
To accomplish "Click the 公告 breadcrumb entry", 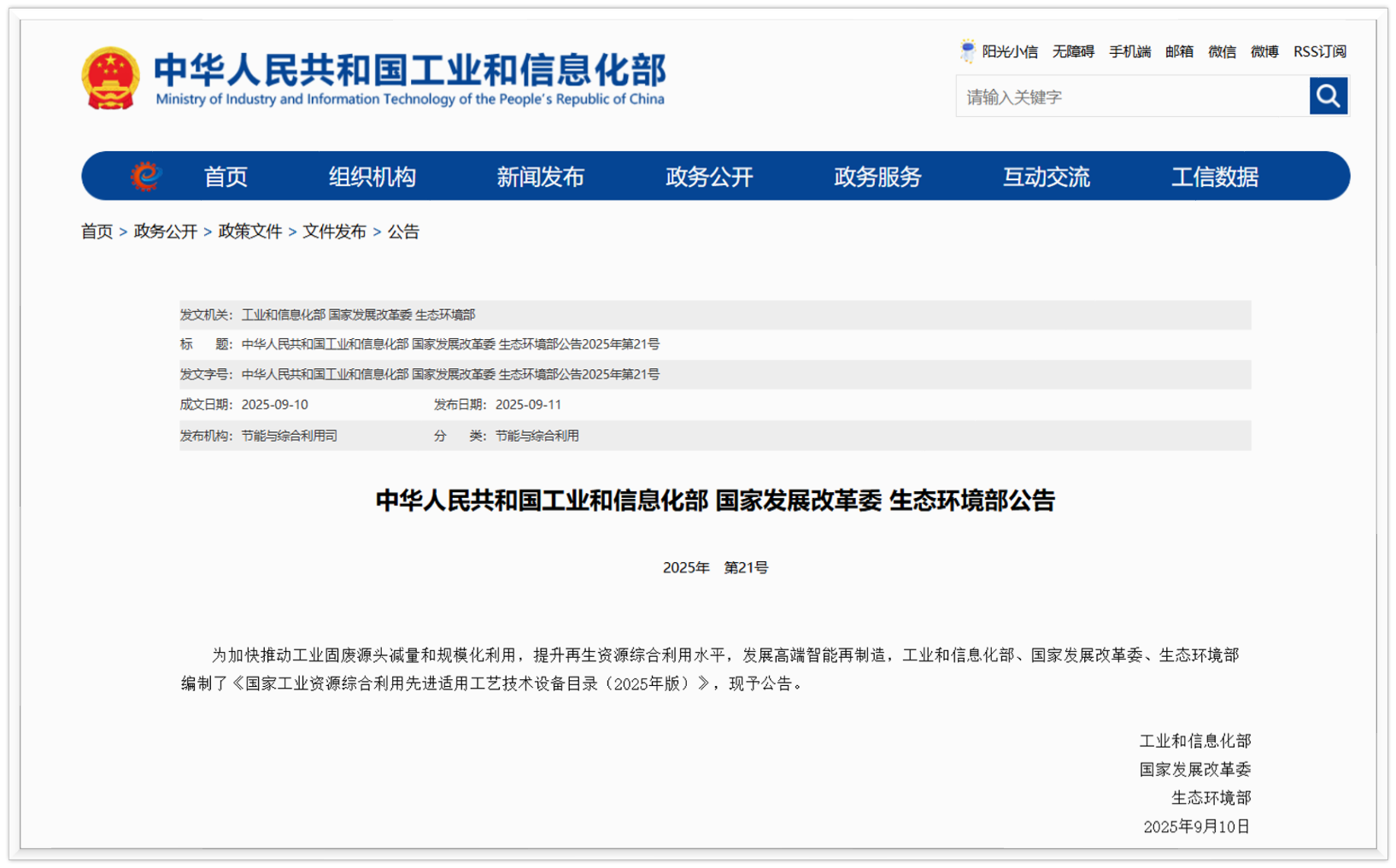I will pyautogui.click(x=403, y=231).
